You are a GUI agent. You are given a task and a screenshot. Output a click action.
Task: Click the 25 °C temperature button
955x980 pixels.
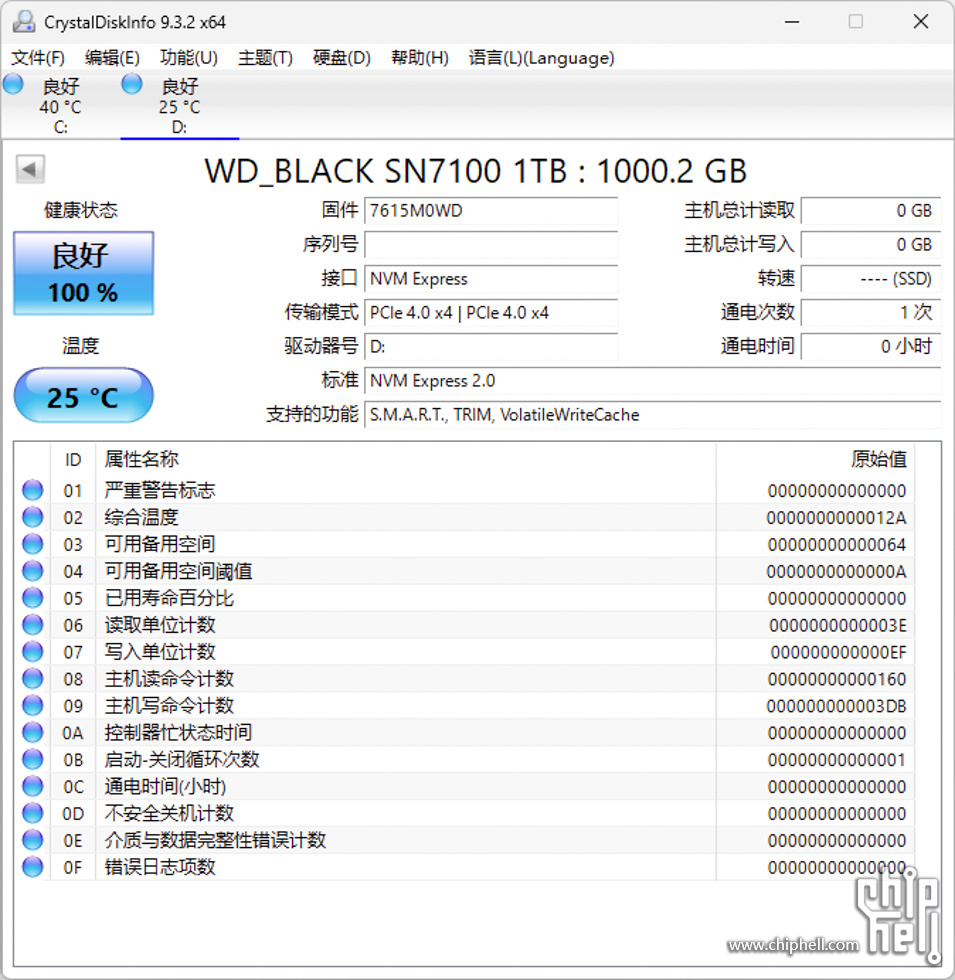click(x=83, y=396)
